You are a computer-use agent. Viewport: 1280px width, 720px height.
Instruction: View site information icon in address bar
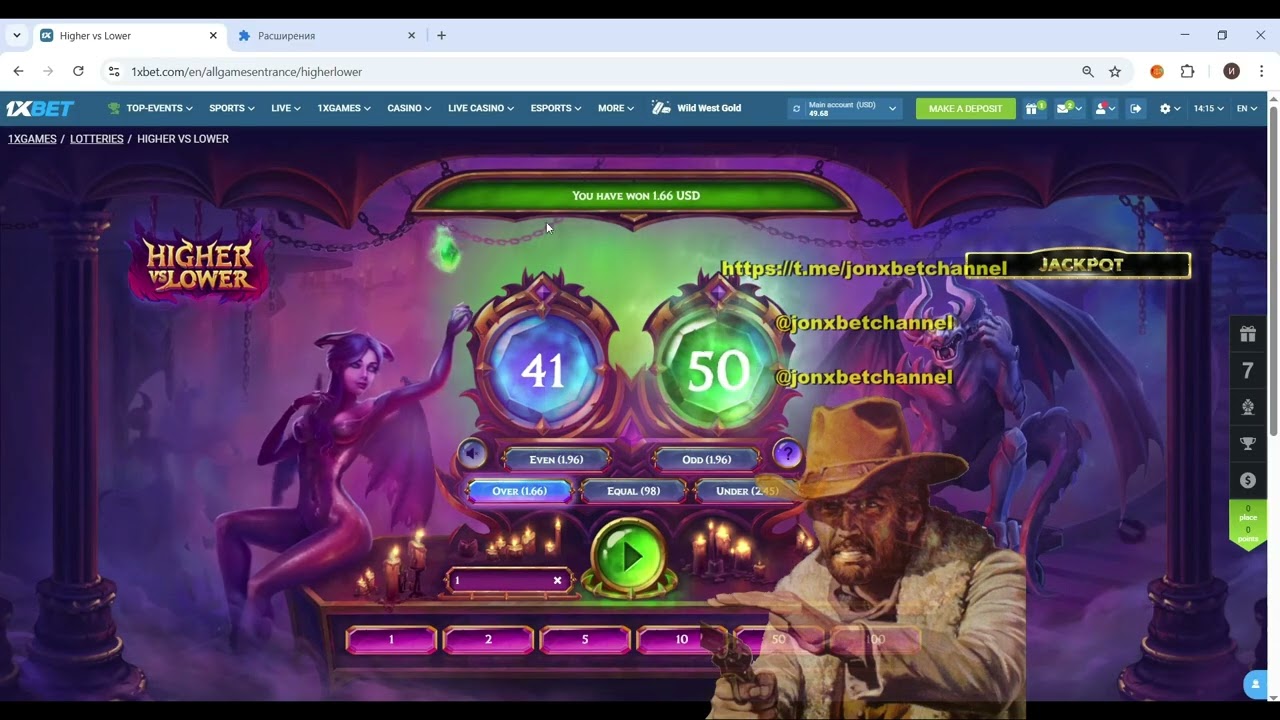pyautogui.click(x=114, y=71)
